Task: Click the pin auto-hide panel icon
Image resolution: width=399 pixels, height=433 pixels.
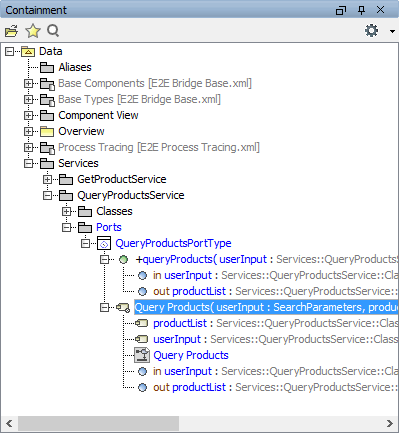Action: [361, 10]
